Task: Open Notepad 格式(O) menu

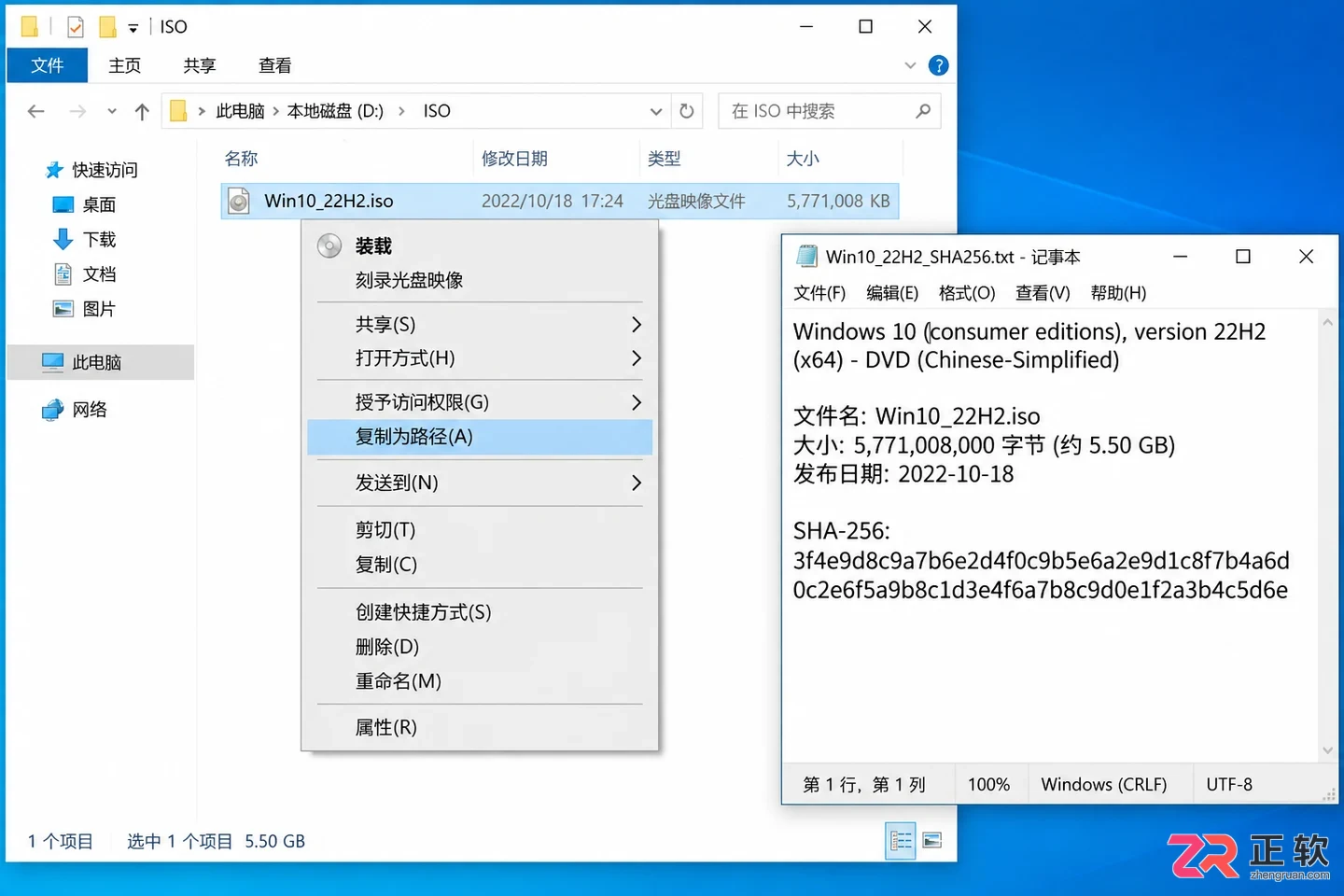Action: coord(967,293)
